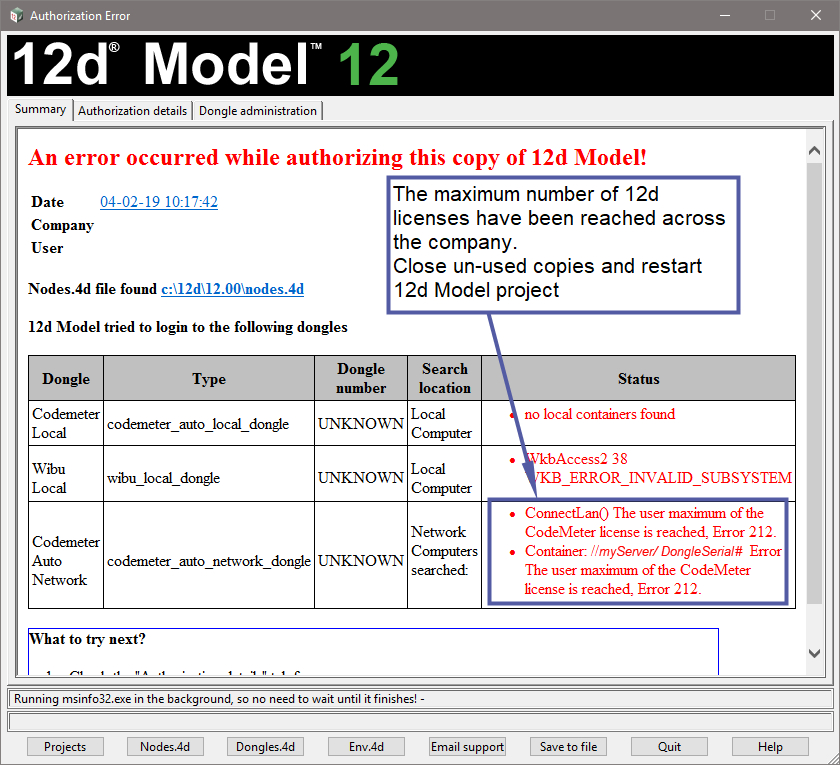Click UNKNOWN in the Codemeter Local row
The width and height of the screenshot is (840, 765).
(x=361, y=423)
